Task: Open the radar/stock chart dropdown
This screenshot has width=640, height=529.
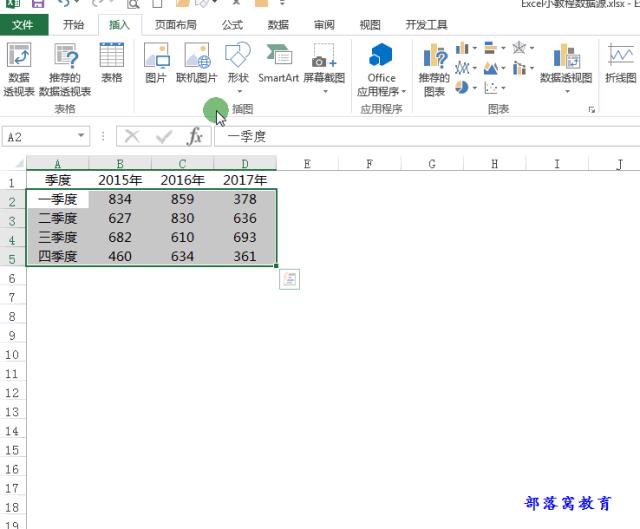Action: click(x=523, y=48)
